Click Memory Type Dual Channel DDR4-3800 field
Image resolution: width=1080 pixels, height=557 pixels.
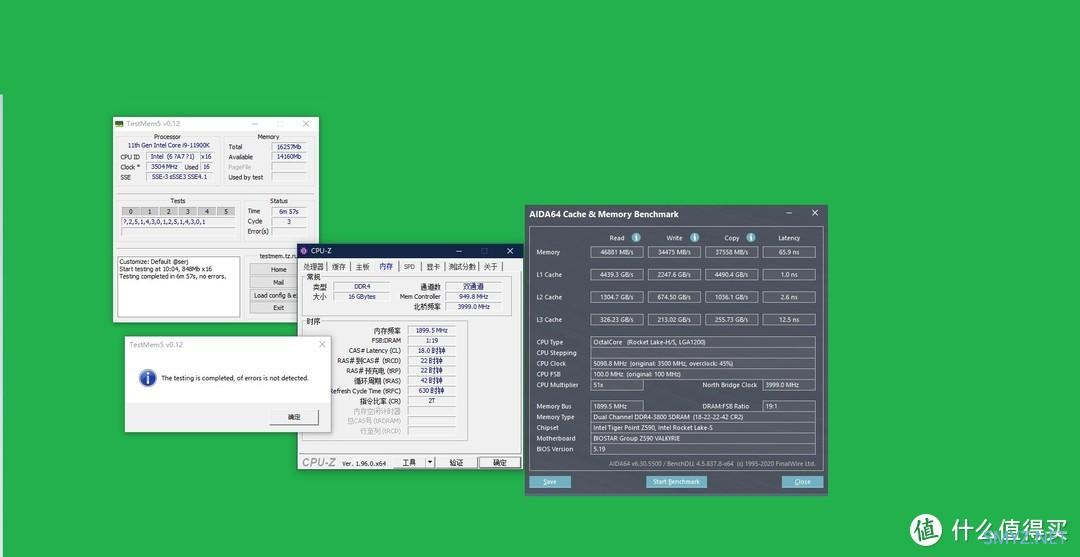[703, 417]
